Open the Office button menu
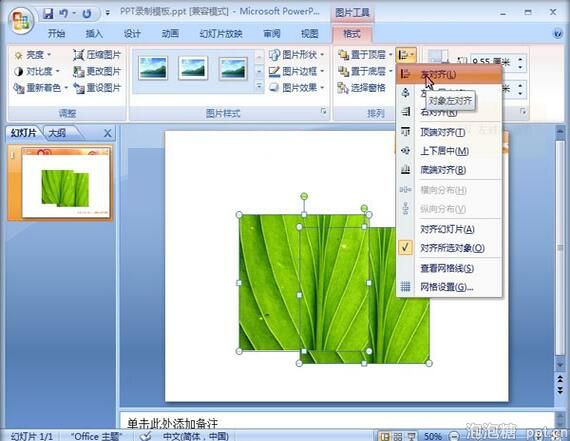Viewport: 570px width, 441px height. 21,20
